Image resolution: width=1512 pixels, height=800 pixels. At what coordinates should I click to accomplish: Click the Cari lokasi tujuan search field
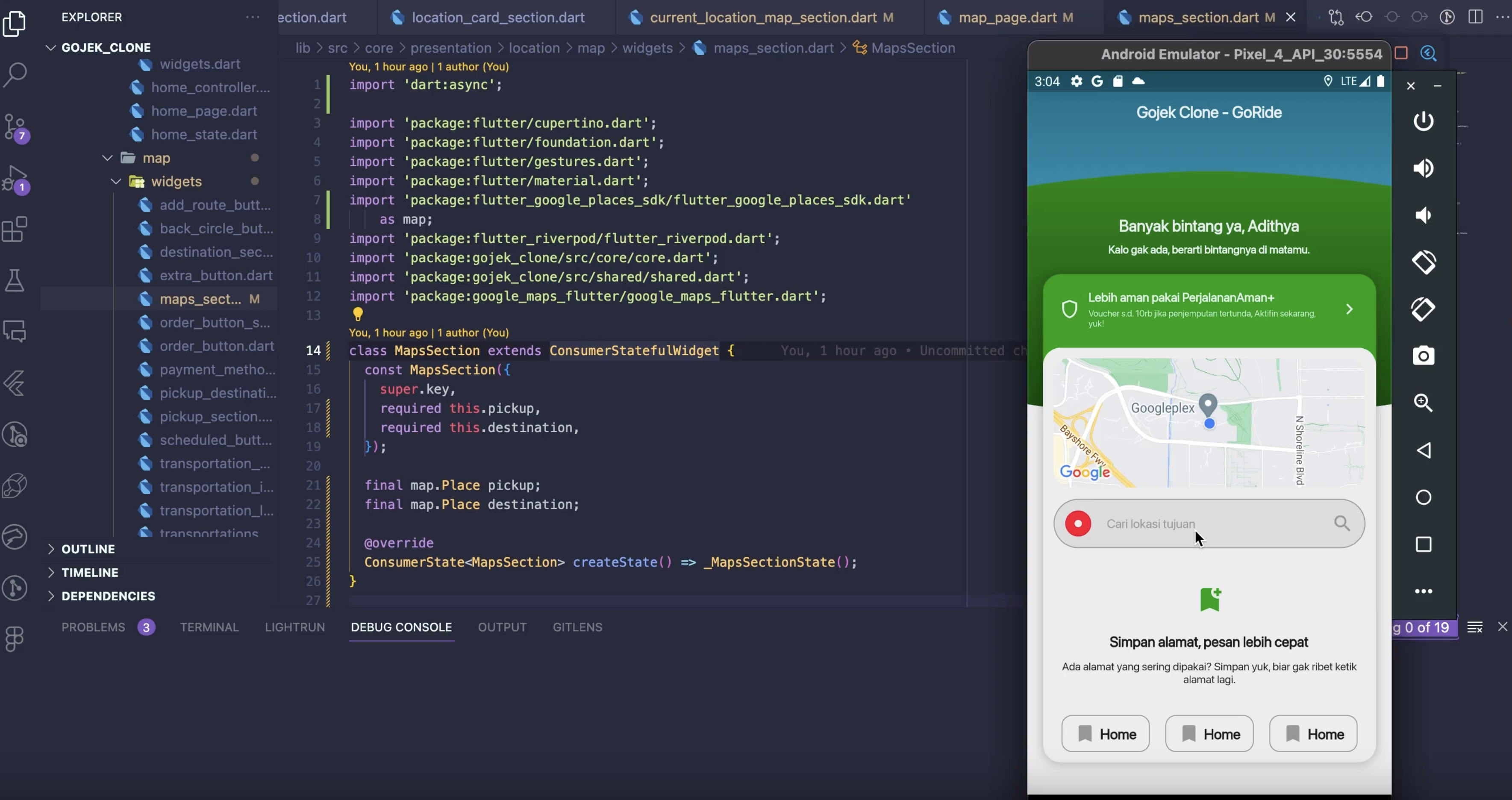pos(1208,523)
